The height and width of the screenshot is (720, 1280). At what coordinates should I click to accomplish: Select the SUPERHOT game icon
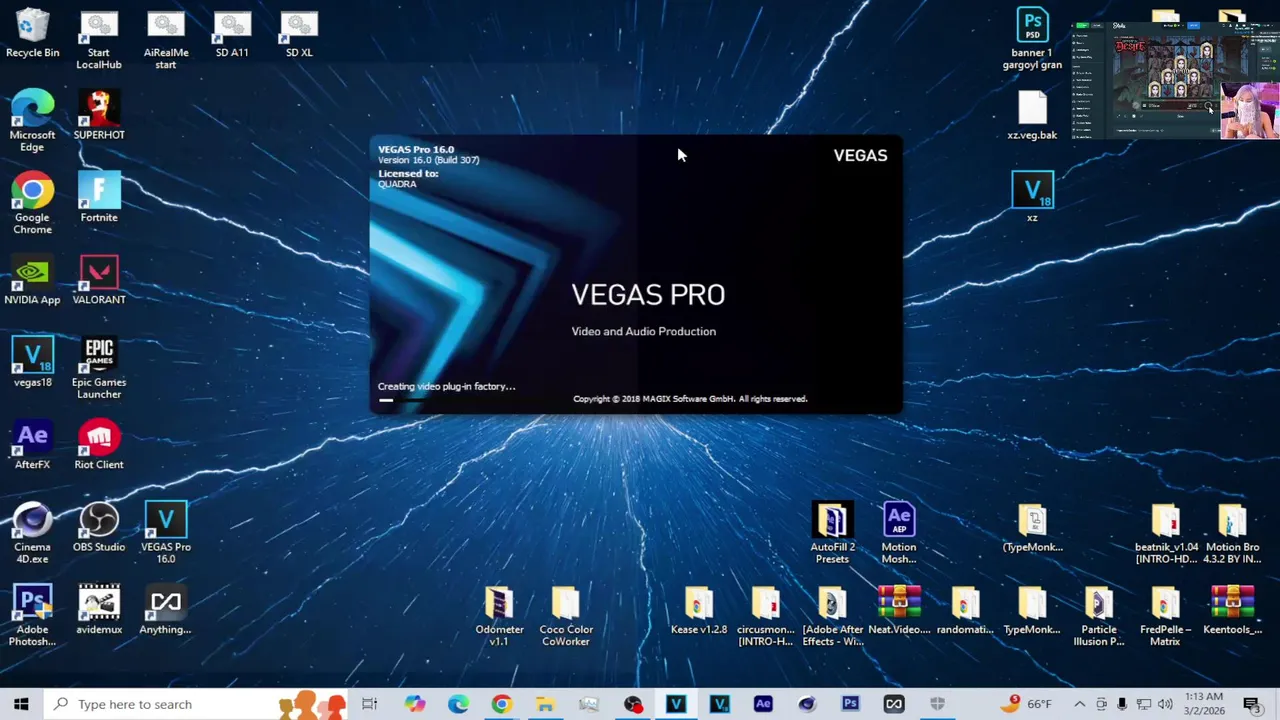coord(99,115)
